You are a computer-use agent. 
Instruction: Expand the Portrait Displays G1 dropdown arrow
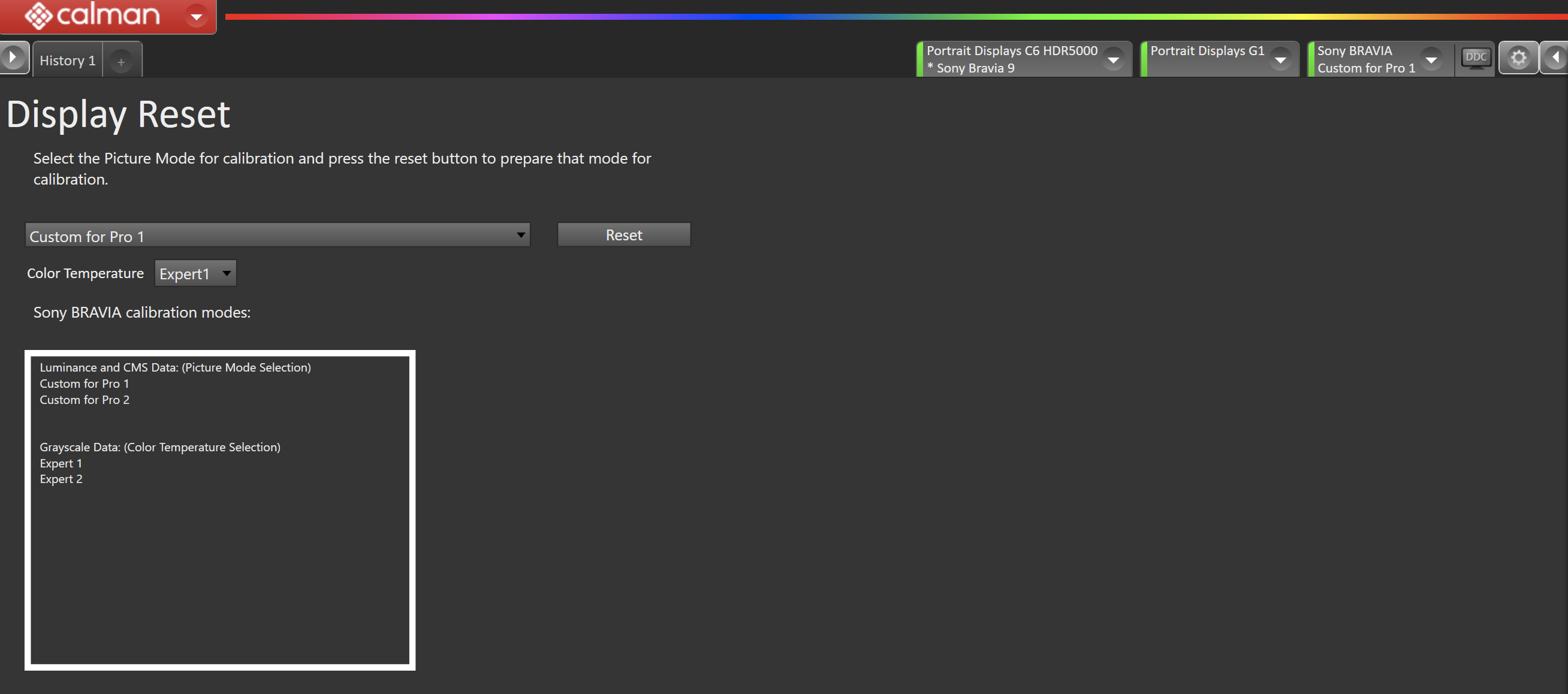(x=1280, y=60)
